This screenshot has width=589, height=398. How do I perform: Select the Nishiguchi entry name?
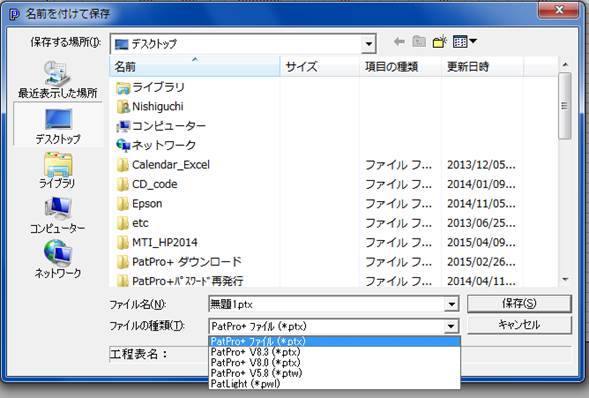pos(158,107)
